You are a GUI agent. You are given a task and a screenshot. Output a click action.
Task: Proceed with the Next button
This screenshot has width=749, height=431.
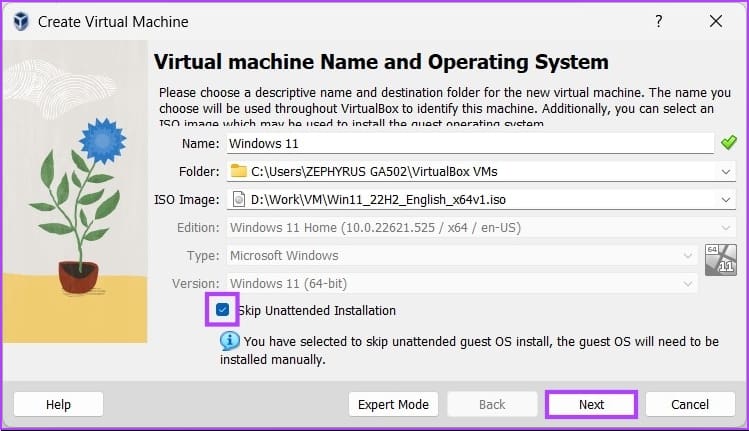coord(591,404)
